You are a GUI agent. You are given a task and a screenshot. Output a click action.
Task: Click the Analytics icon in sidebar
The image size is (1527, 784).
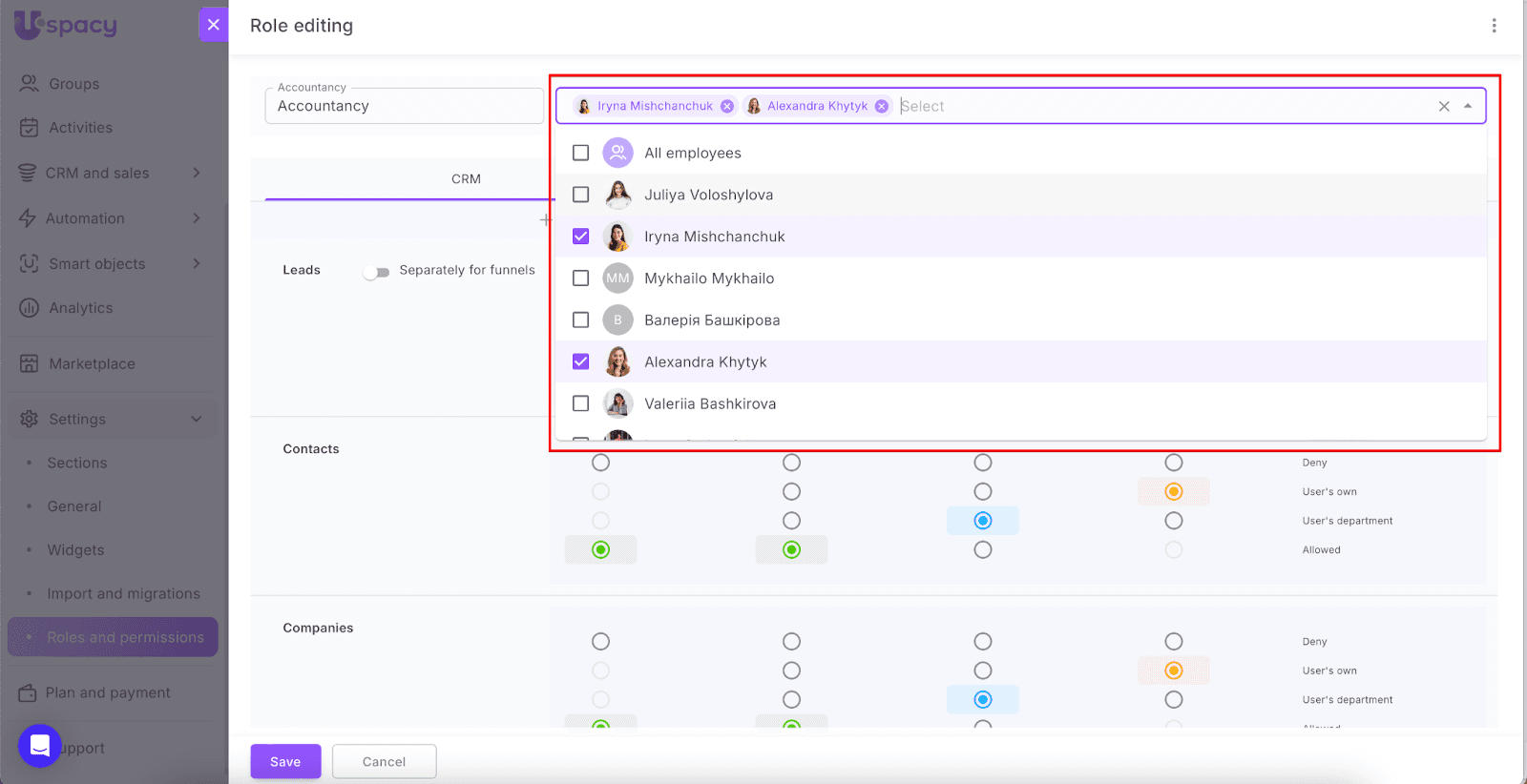[x=30, y=308]
